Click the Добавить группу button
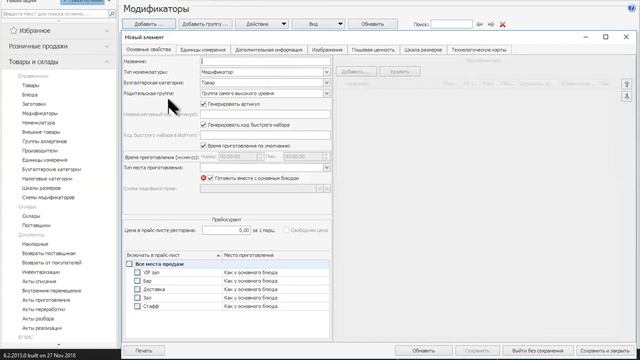The height and width of the screenshot is (360, 640). [x=205, y=24]
